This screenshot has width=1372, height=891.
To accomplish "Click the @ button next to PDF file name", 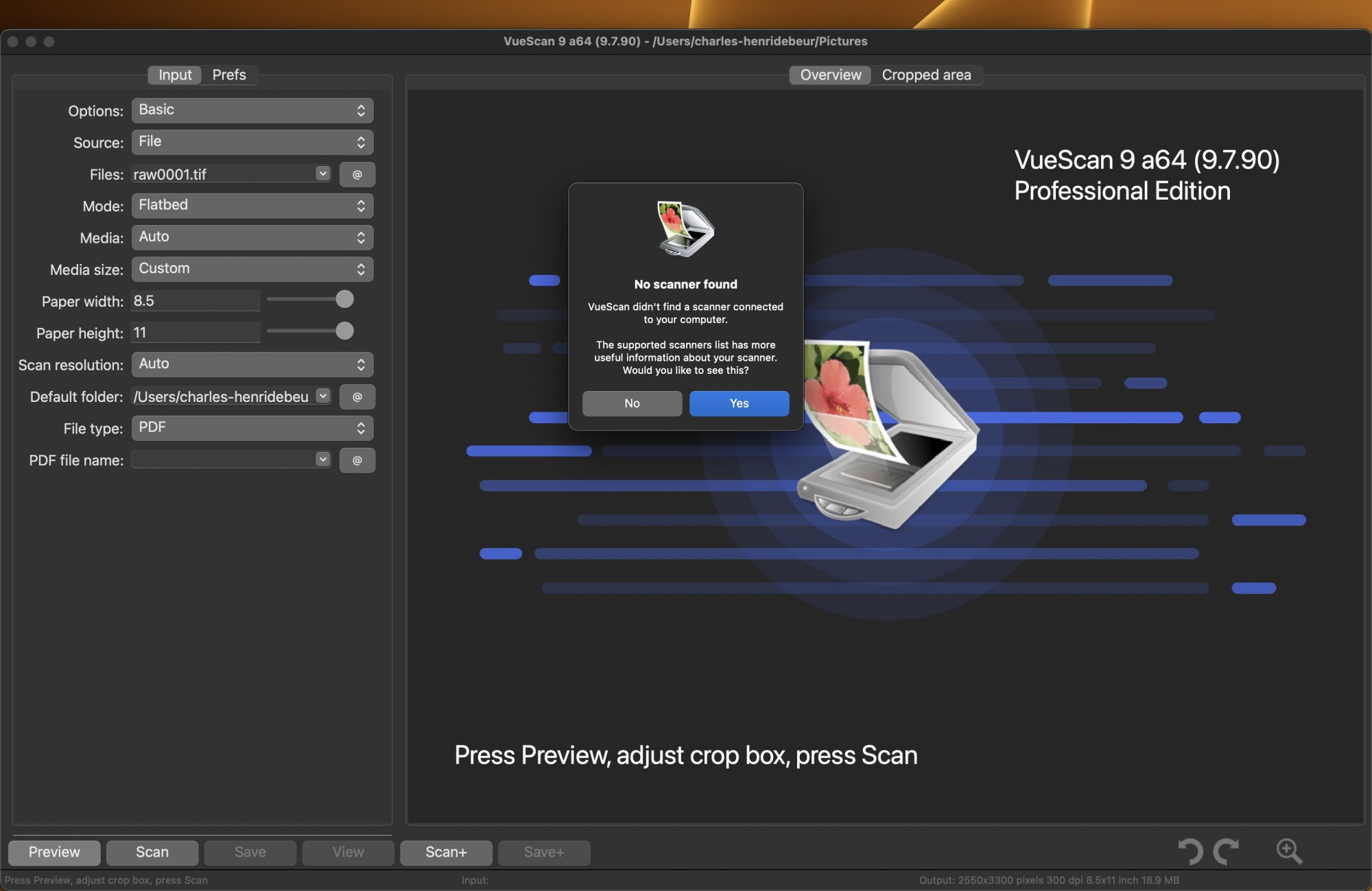I will click(357, 460).
